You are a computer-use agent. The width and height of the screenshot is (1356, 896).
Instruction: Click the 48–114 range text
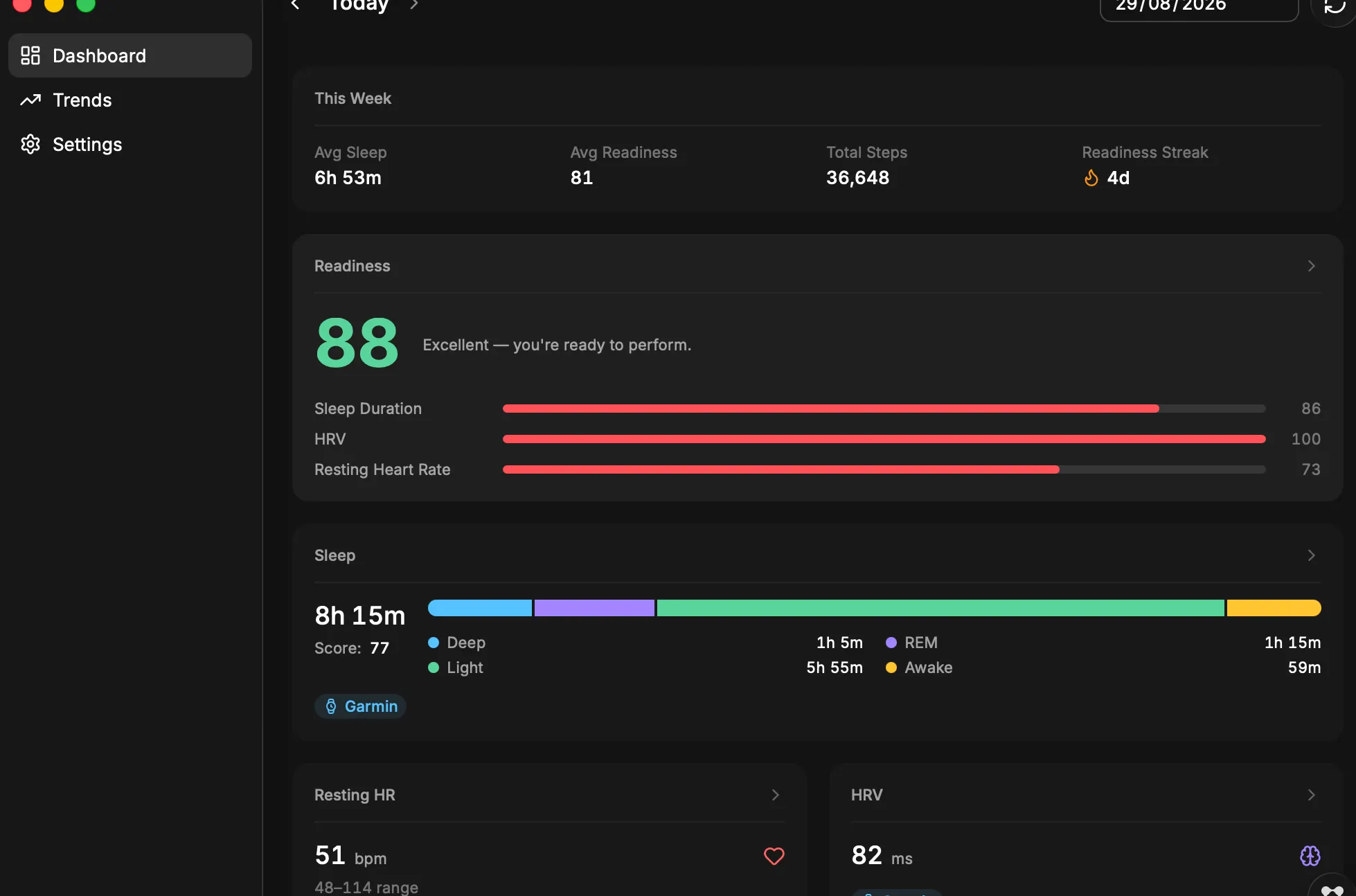366,887
